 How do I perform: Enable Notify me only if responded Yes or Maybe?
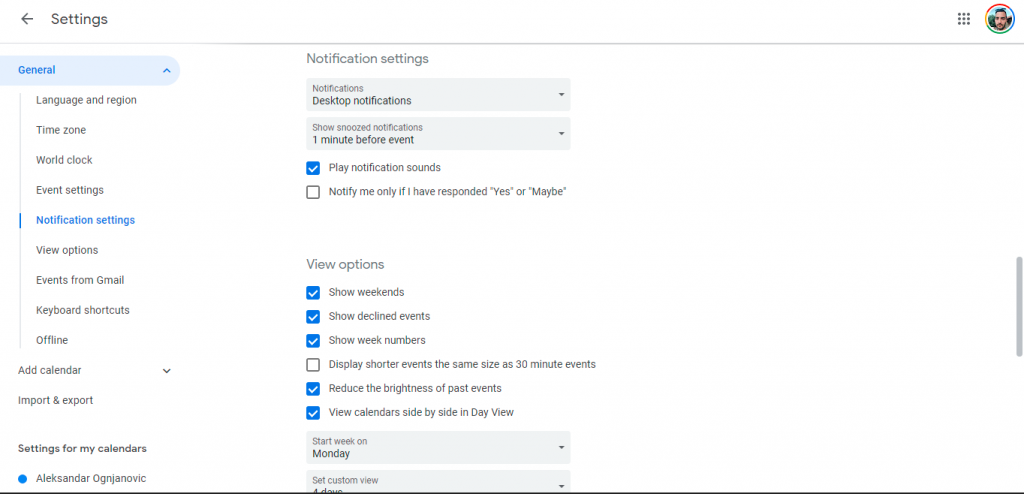[x=313, y=192]
